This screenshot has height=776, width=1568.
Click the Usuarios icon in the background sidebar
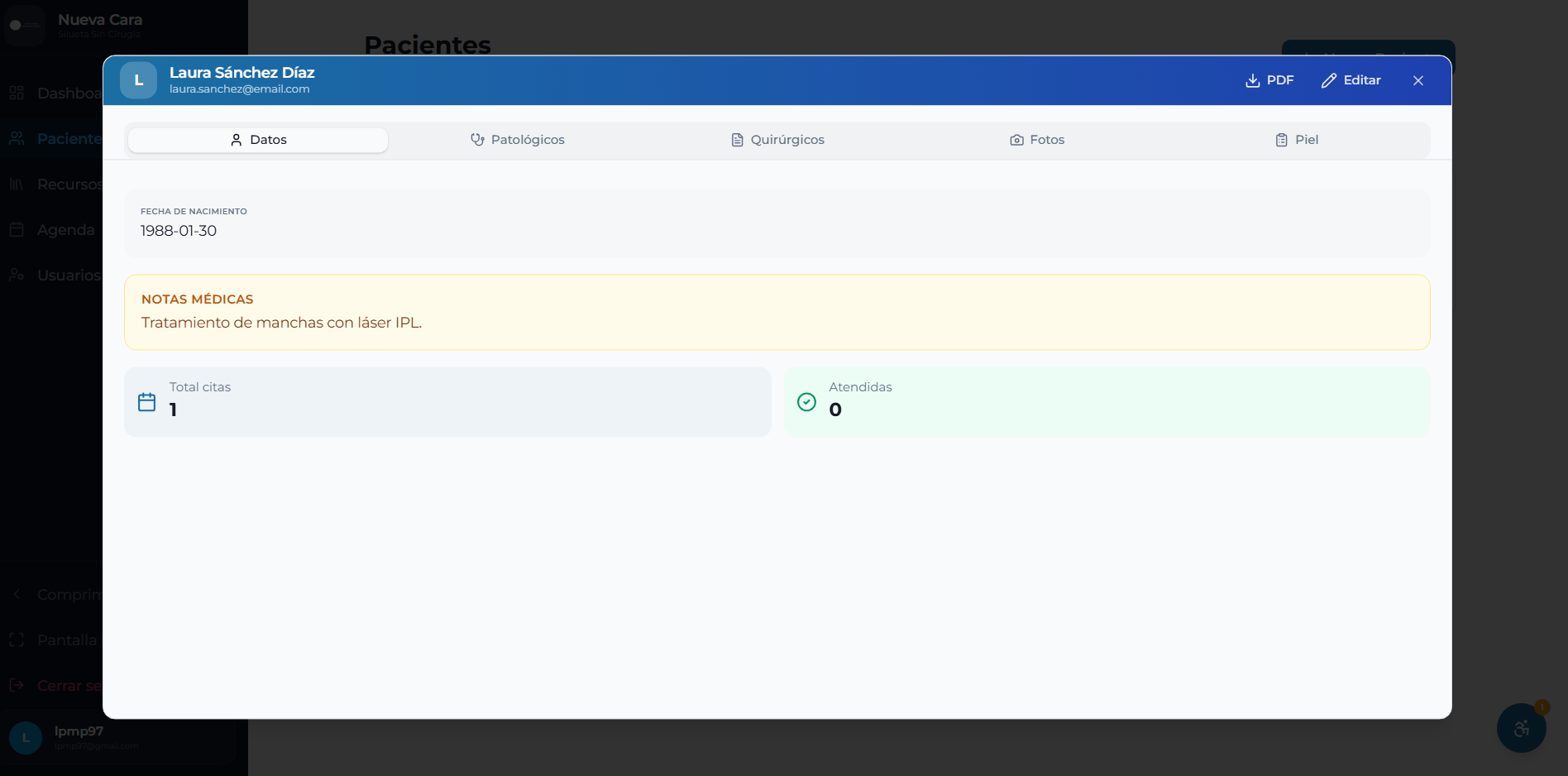click(x=17, y=275)
